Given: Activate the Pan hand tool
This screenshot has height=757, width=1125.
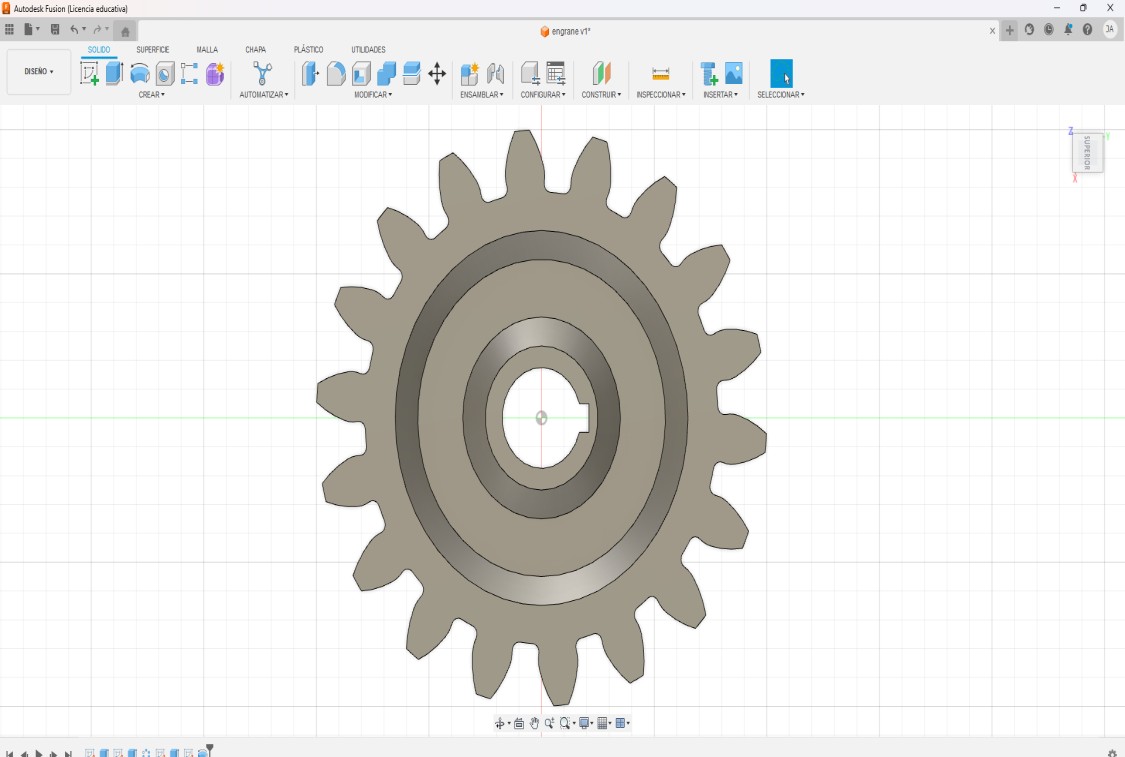Looking at the screenshot, I should 534,723.
